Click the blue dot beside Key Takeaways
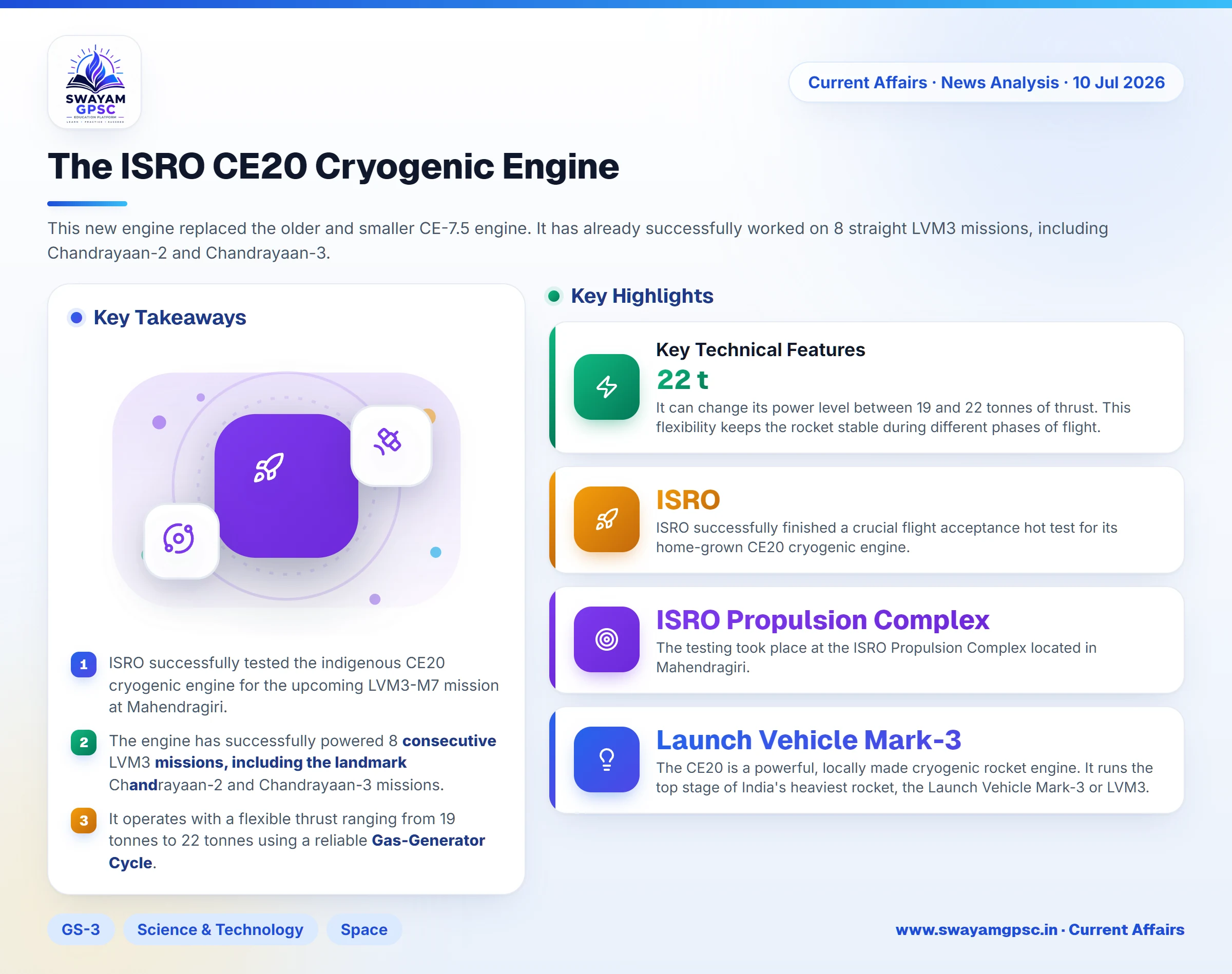Image resolution: width=1232 pixels, height=974 pixels. [x=76, y=317]
